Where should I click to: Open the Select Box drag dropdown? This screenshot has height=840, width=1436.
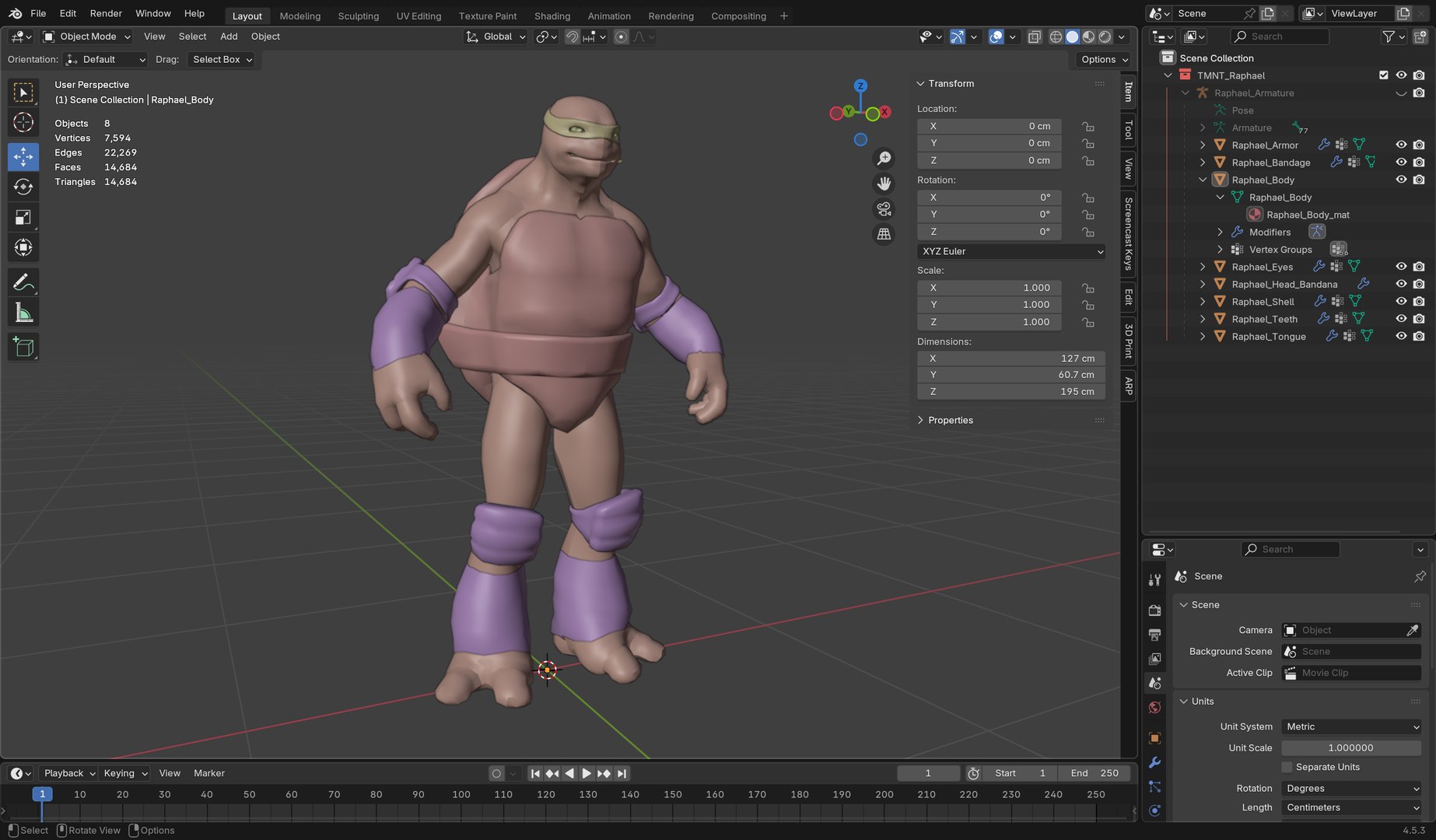222,59
